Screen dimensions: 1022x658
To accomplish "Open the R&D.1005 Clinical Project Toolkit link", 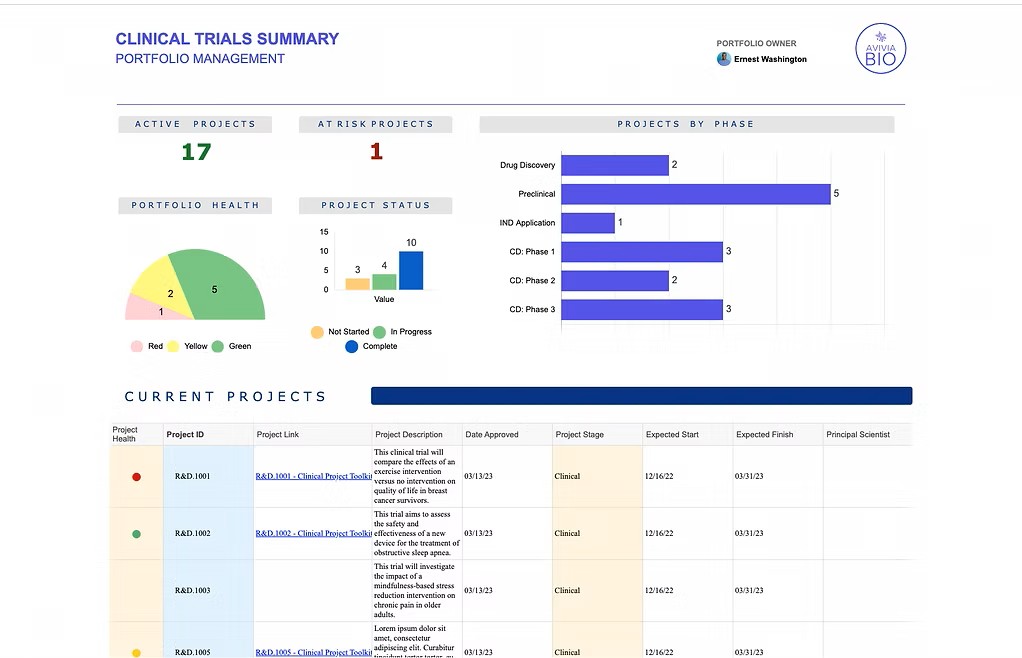I will click(x=313, y=651).
